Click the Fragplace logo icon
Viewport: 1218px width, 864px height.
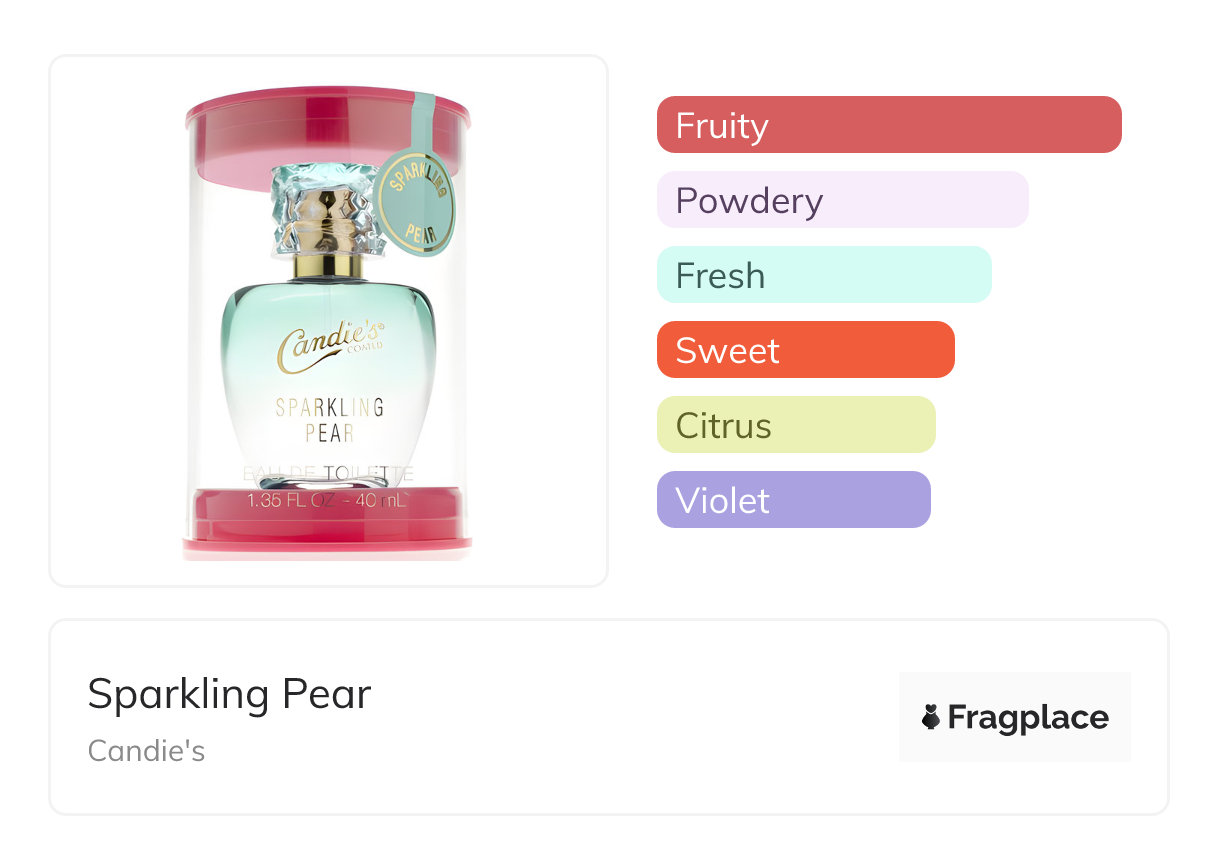click(x=931, y=717)
